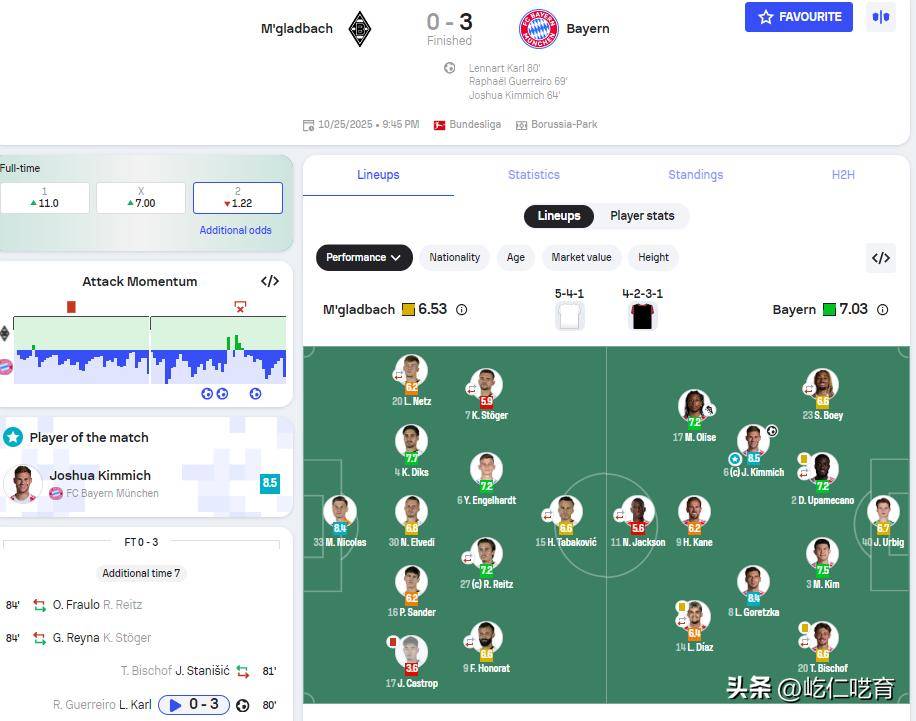Switch to the Player stats pill
916x721 pixels.
coord(642,216)
